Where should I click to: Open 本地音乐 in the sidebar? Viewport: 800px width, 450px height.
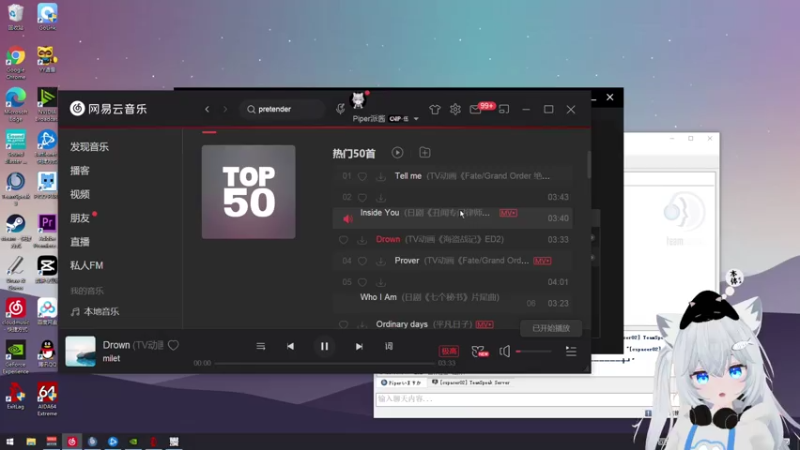[x=95, y=311]
